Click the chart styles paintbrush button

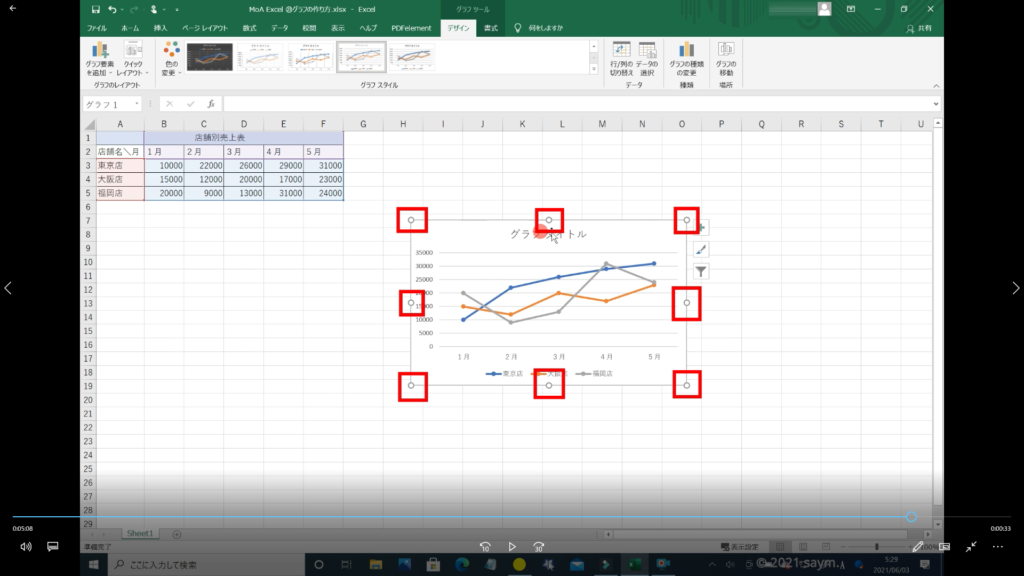[x=701, y=249]
